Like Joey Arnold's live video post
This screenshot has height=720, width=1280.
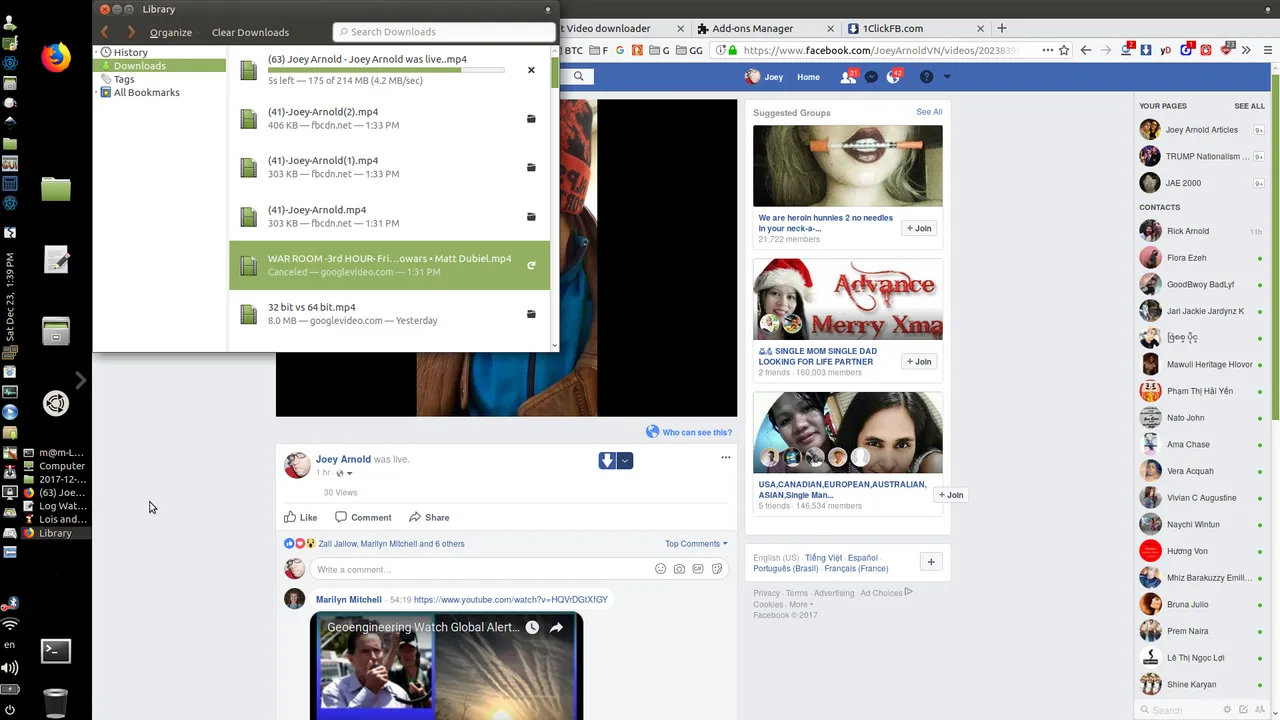pyautogui.click(x=301, y=517)
